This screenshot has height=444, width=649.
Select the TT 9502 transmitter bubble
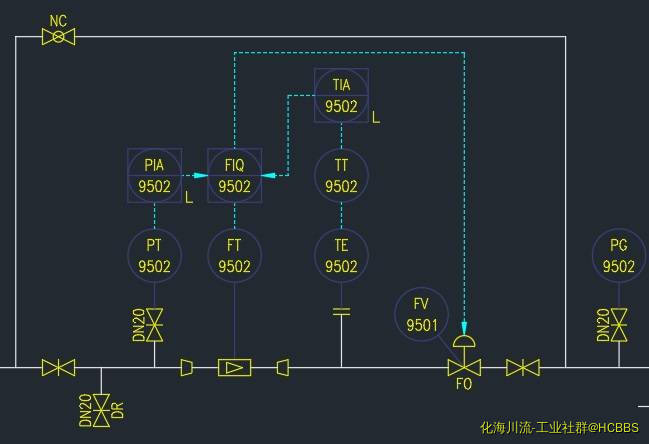pos(341,175)
